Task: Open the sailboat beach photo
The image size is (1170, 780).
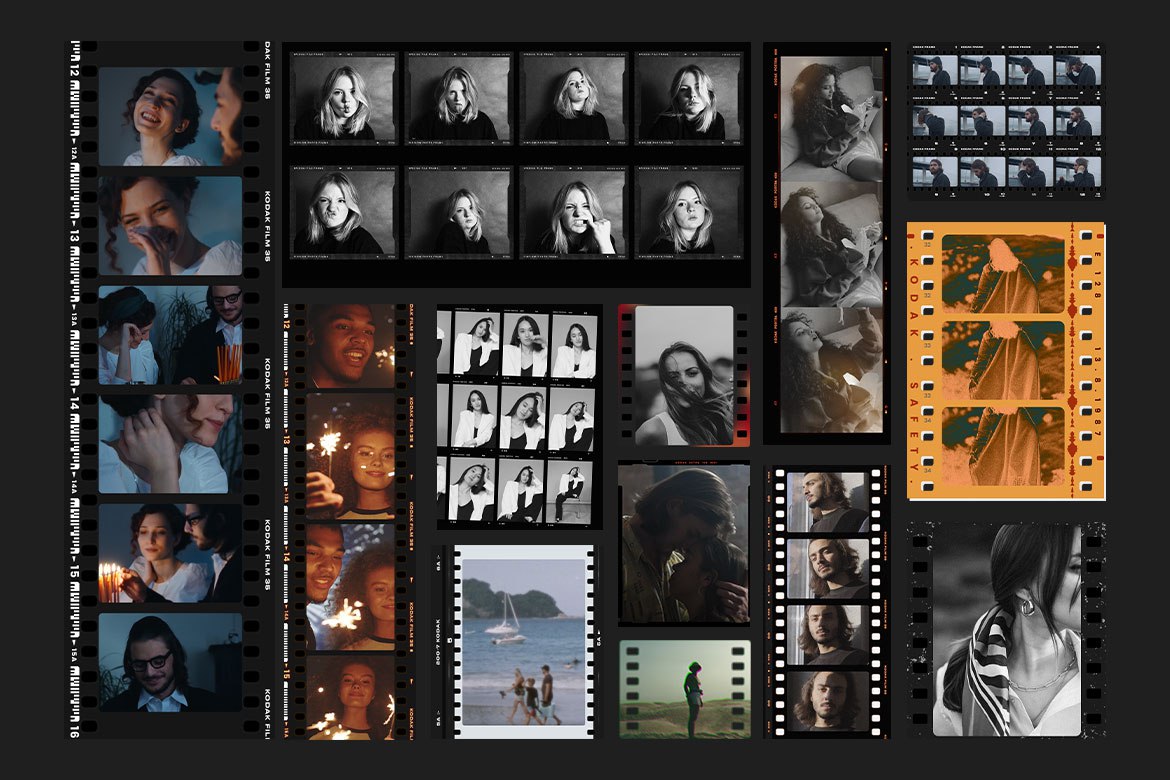Action: click(521, 640)
